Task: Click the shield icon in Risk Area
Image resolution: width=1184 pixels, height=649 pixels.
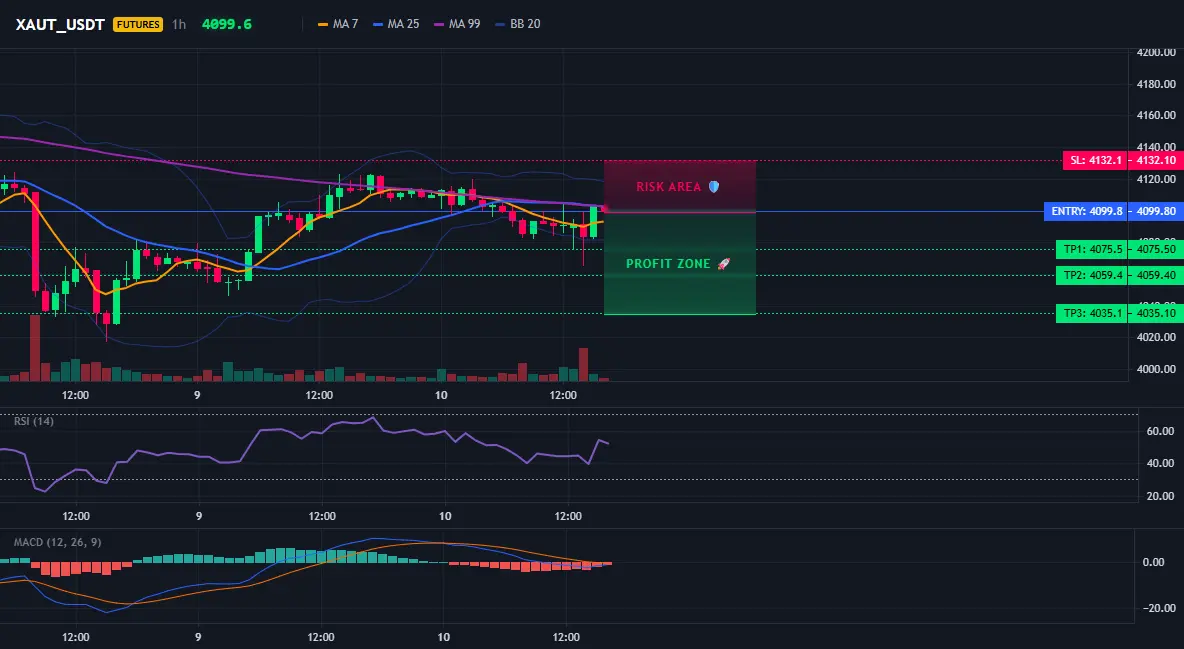Action: tap(714, 187)
